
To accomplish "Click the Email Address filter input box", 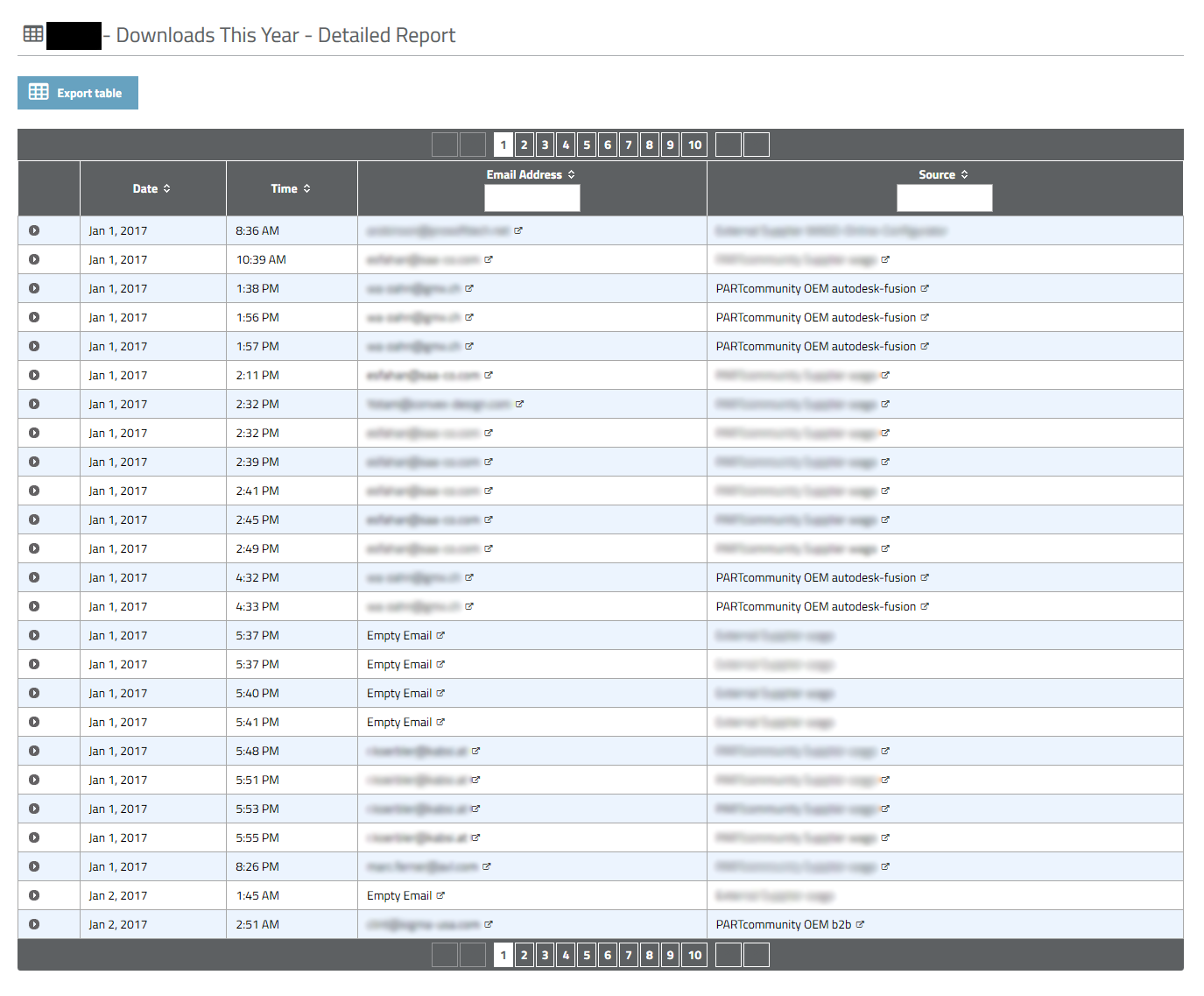I will pos(532,198).
